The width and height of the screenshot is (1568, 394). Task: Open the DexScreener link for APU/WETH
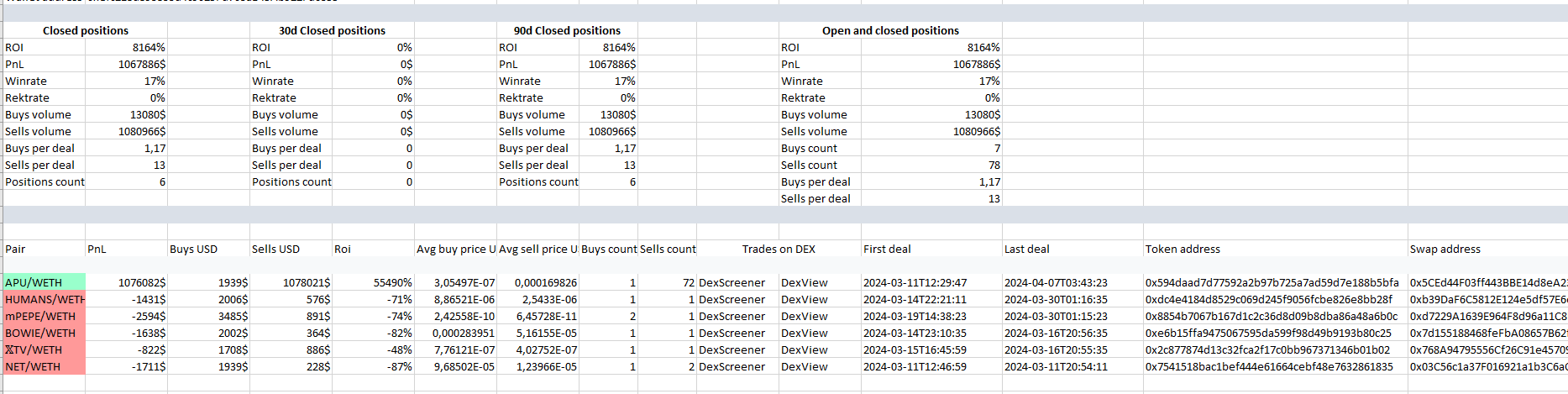click(x=732, y=283)
